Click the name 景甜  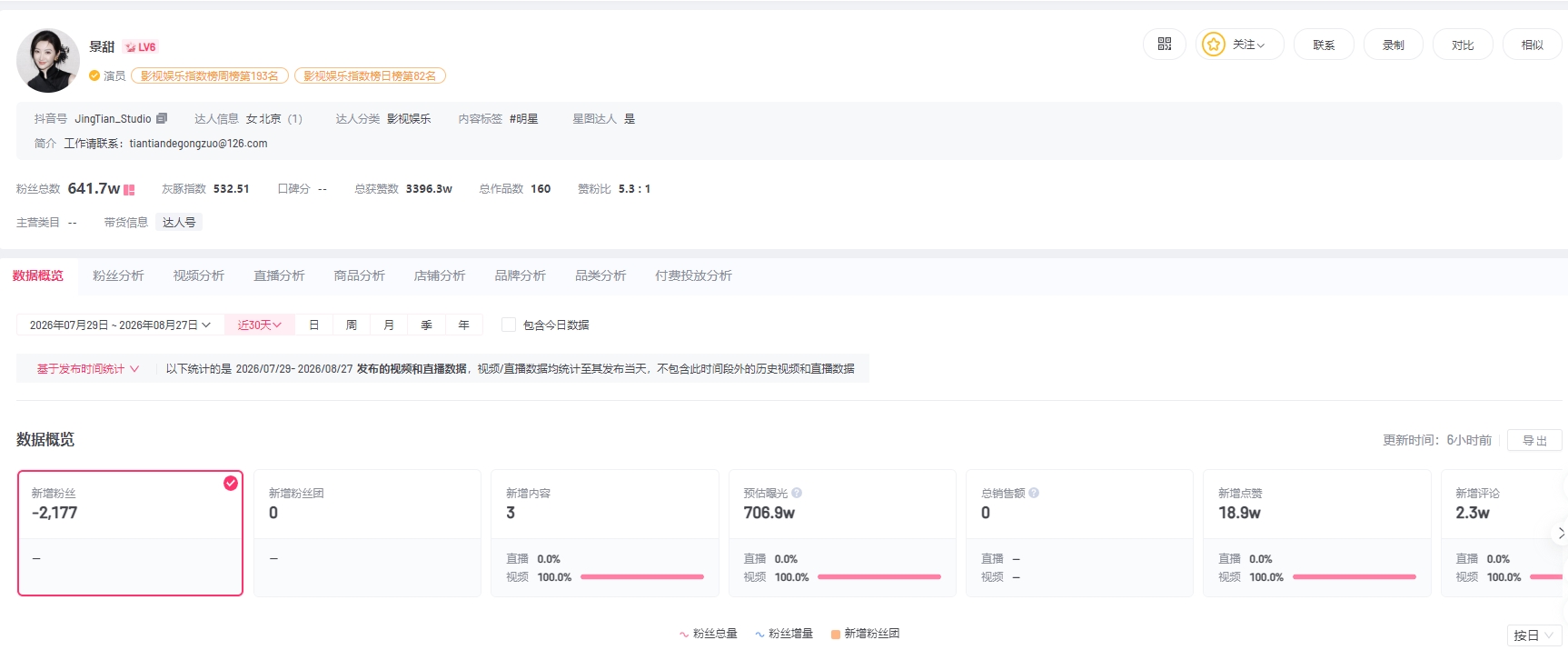(102, 46)
